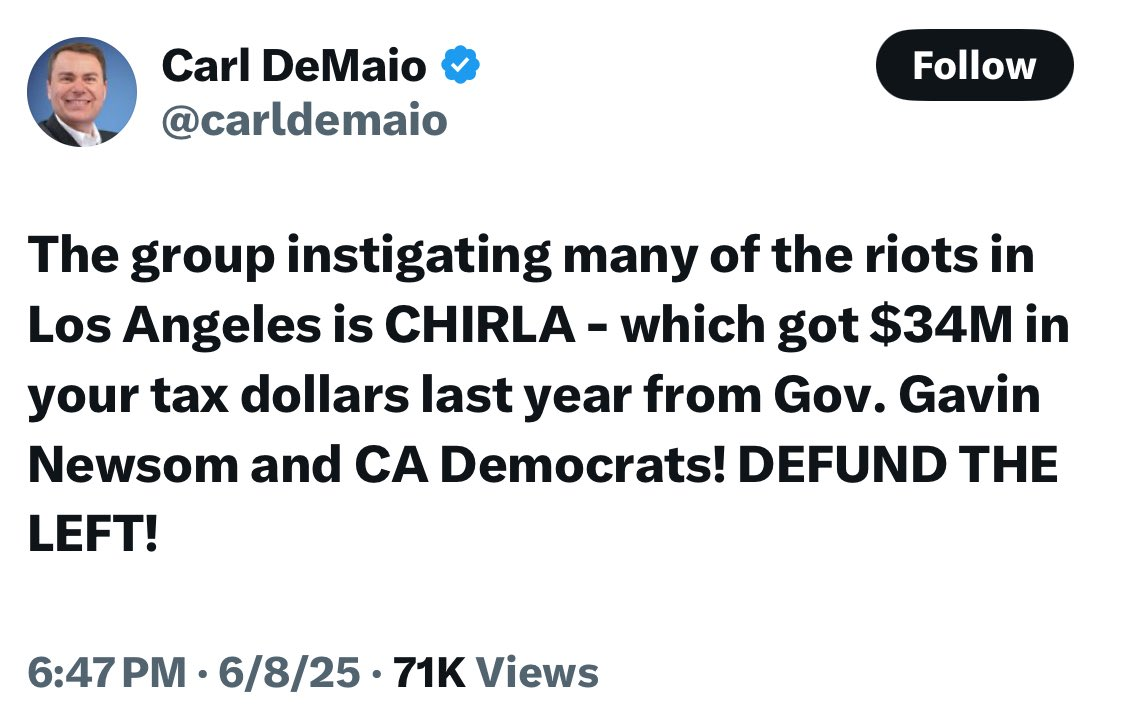Click "LEFT!" on the tweet's last line
The width and height of the screenshot is (1125, 725).
92,536
